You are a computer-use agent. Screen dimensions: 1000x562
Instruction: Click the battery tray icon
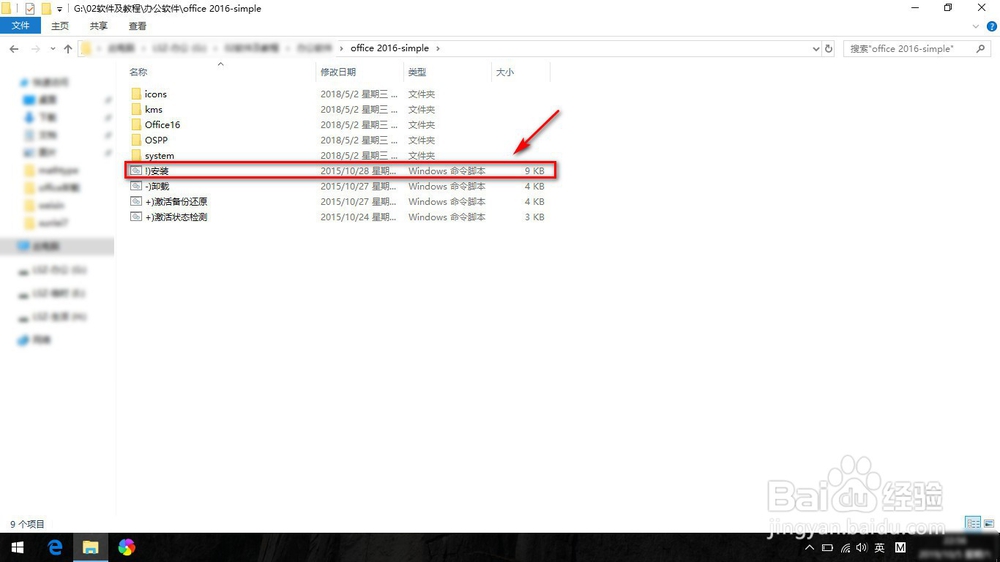(x=827, y=547)
